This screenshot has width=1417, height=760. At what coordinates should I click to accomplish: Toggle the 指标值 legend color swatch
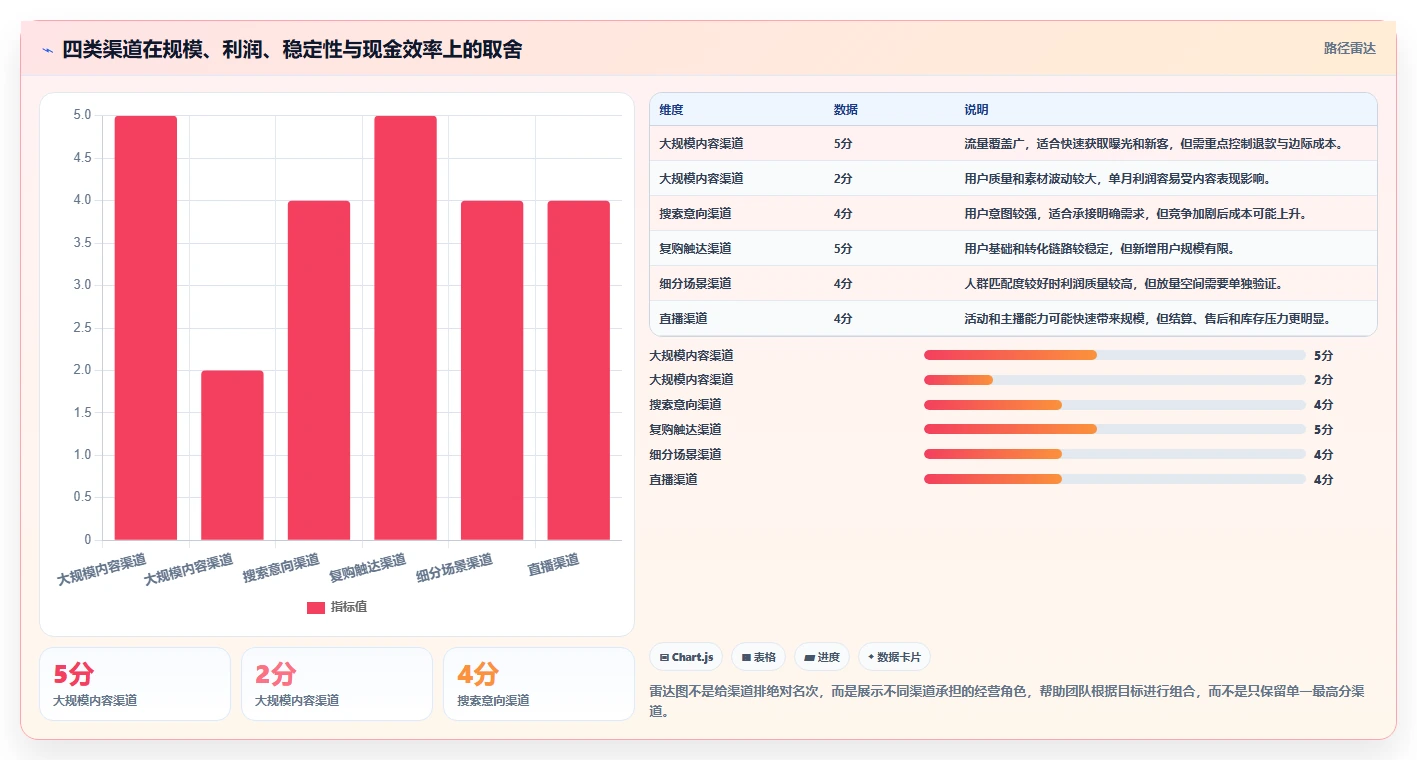[316, 607]
